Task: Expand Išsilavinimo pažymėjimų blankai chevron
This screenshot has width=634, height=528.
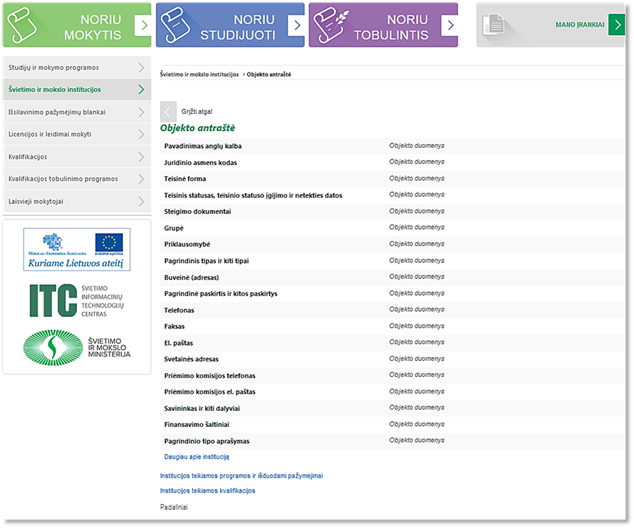Action: (x=141, y=112)
